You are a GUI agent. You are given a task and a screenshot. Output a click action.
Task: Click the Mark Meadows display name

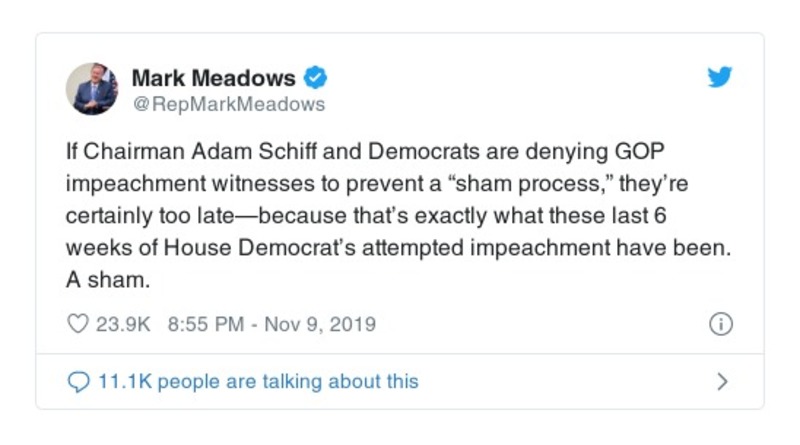tap(214, 77)
